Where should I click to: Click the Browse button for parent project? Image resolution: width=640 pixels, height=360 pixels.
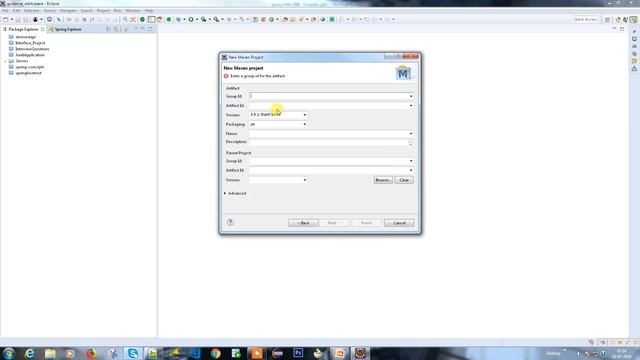pyautogui.click(x=383, y=180)
